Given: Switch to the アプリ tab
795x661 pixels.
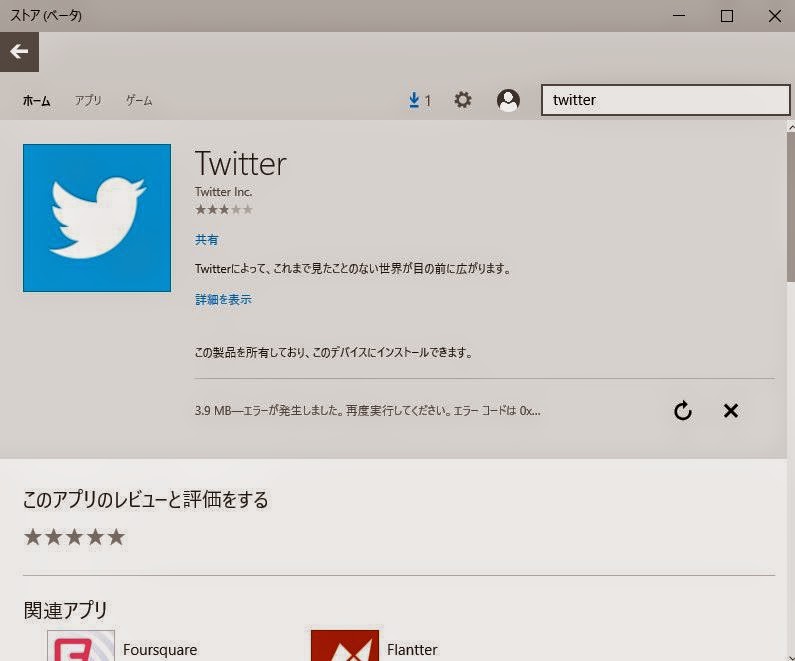Looking at the screenshot, I should point(88,100).
